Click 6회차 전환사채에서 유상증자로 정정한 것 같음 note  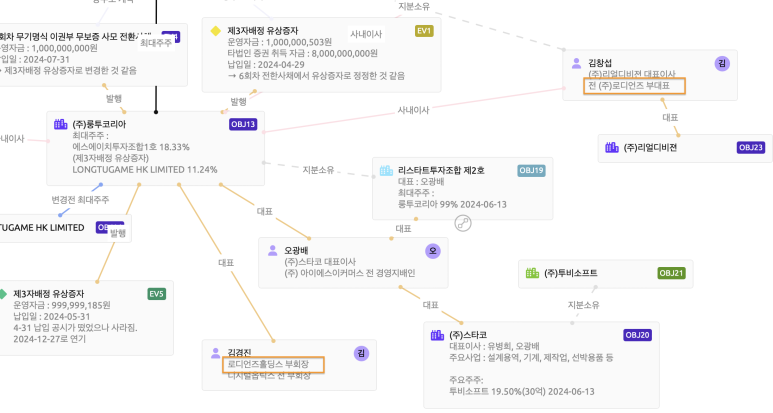tap(316, 76)
